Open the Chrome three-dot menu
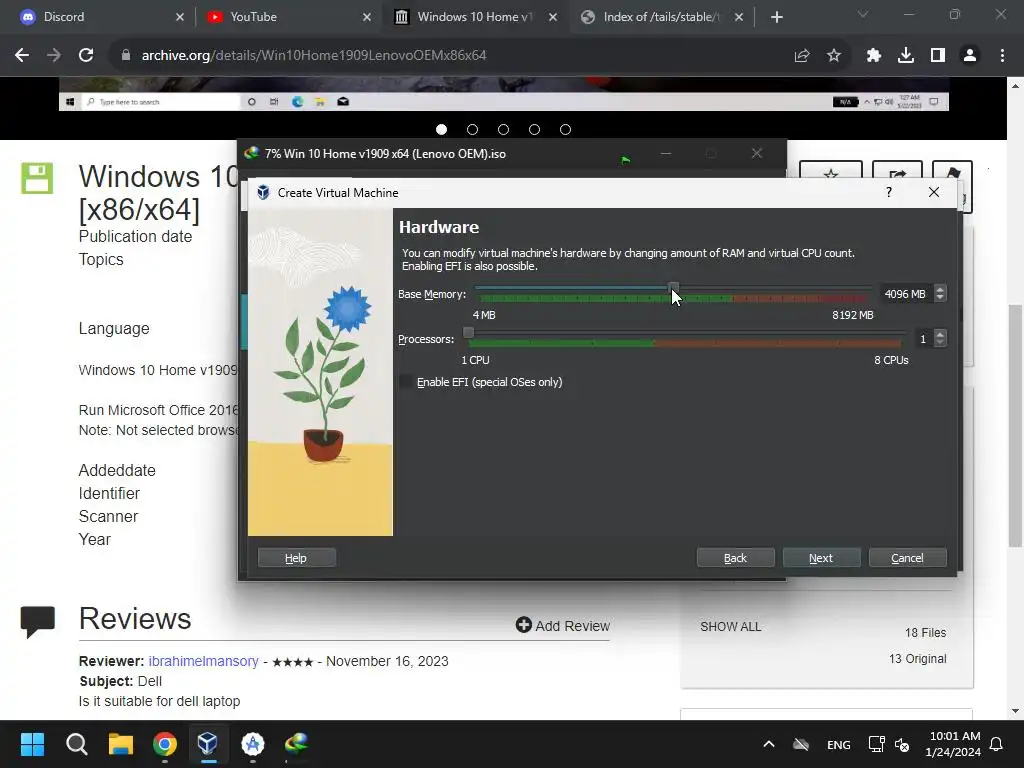1024x768 pixels. pyautogui.click(x=1002, y=56)
